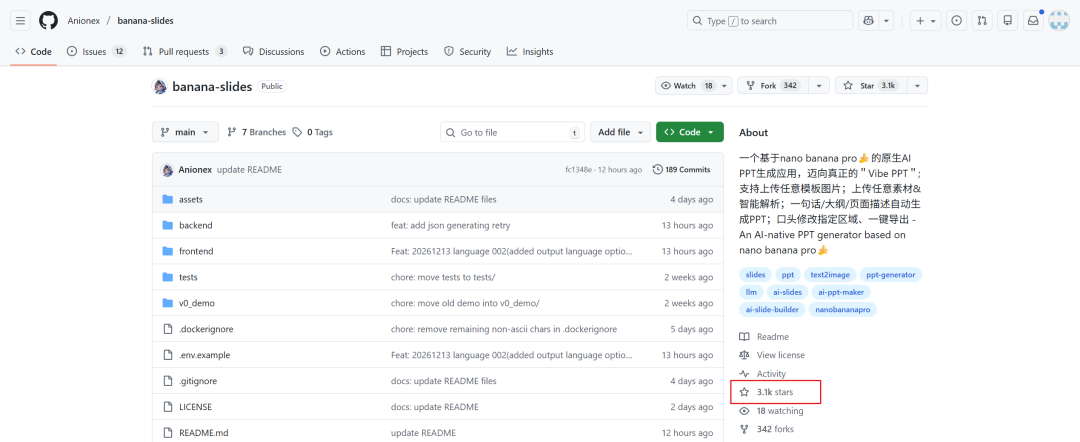Expand the Star lists dropdown arrow
This screenshot has width=1080, height=442.
click(x=917, y=85)
